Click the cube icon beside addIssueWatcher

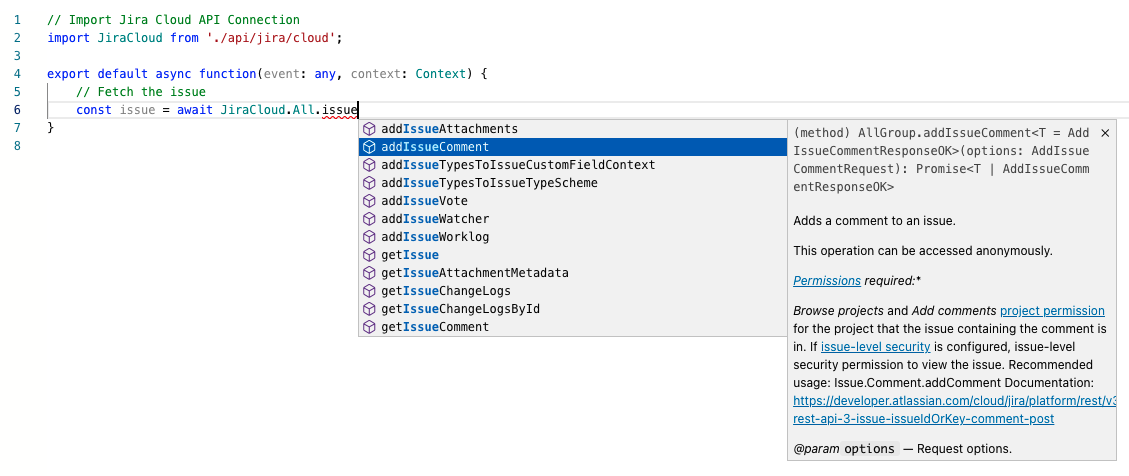369,219
